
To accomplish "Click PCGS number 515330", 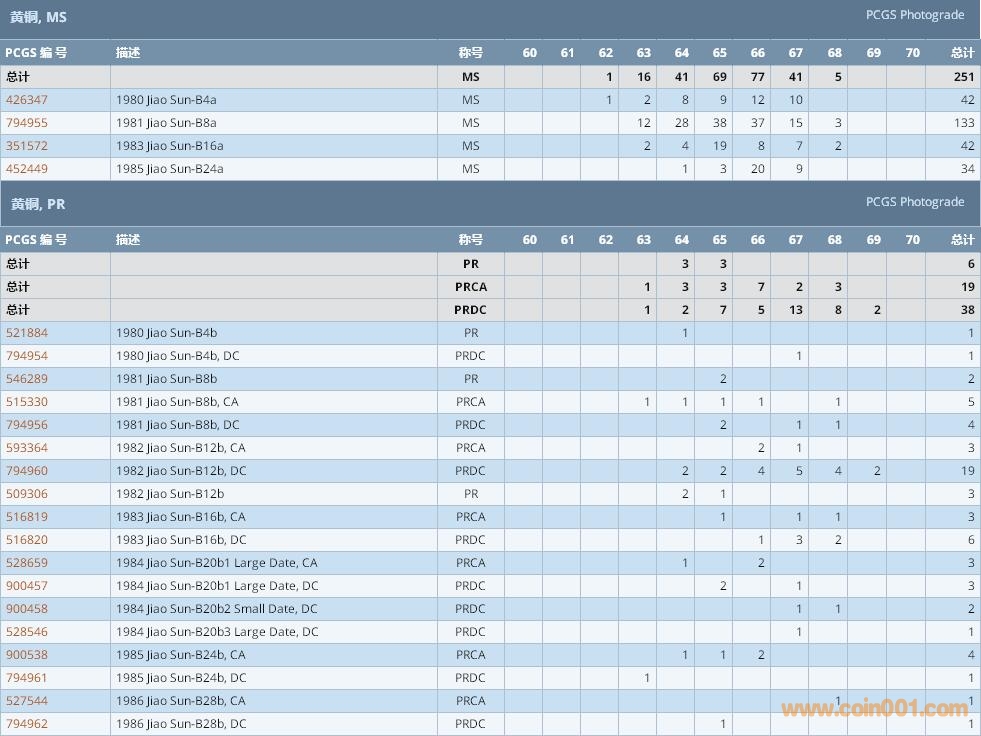I will click(x=27, y=402).
